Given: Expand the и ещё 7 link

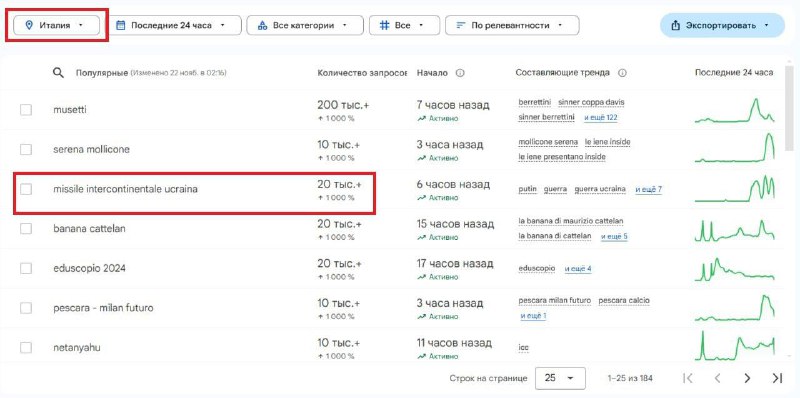Looking at the screenshot, I should point(648,190).
